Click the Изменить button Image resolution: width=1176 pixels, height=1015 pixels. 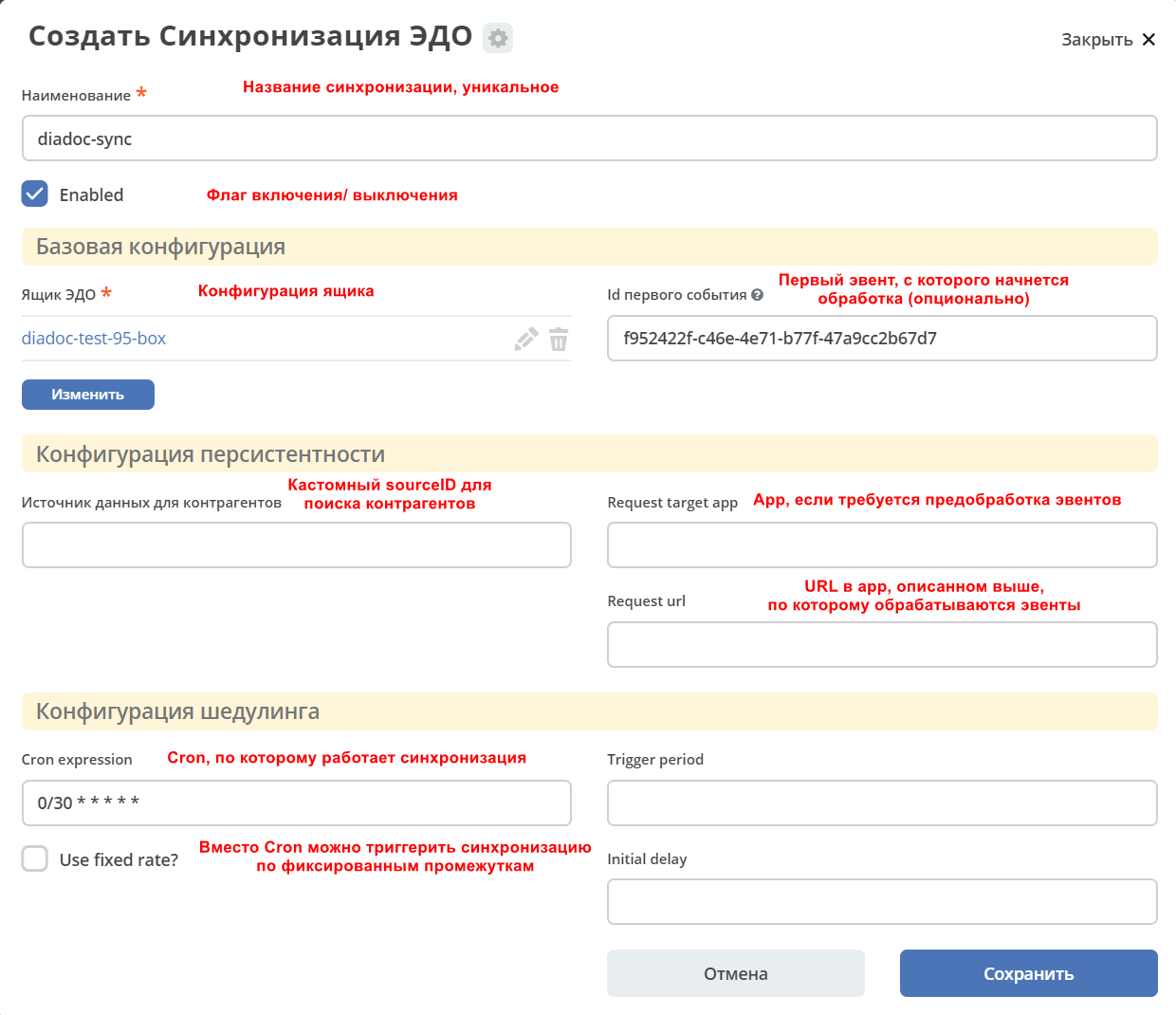coord(88,395)
